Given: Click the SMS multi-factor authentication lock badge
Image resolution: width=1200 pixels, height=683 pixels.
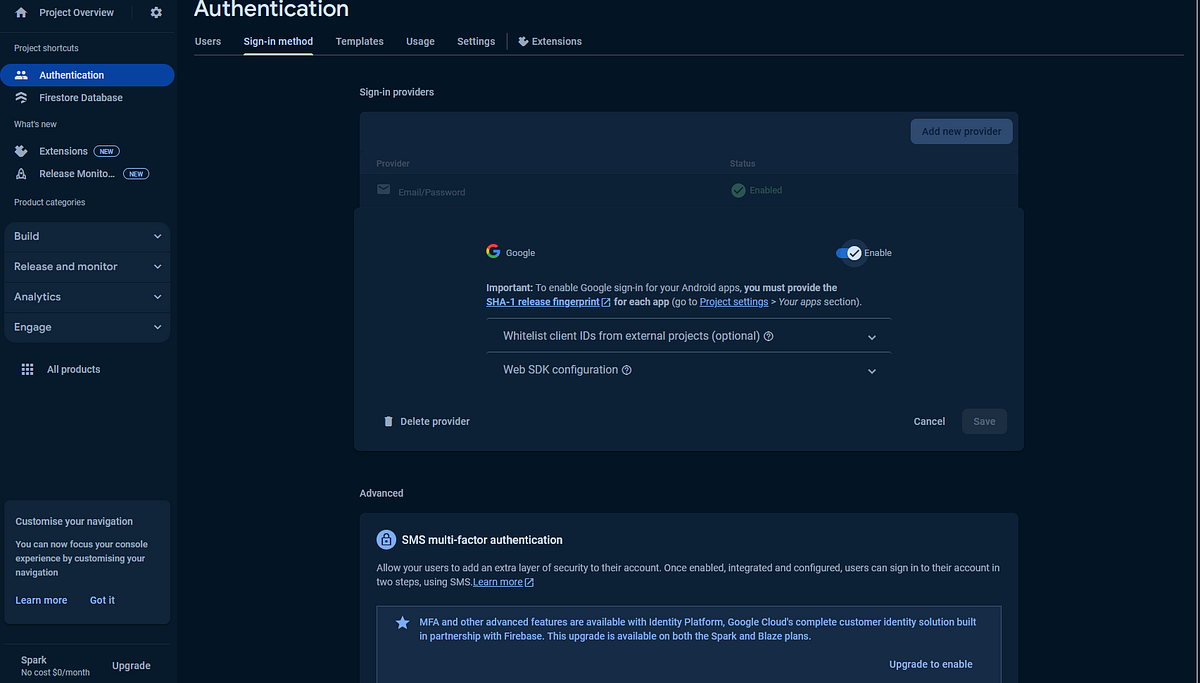Looking at the screenshot, I should pos(386,539).
